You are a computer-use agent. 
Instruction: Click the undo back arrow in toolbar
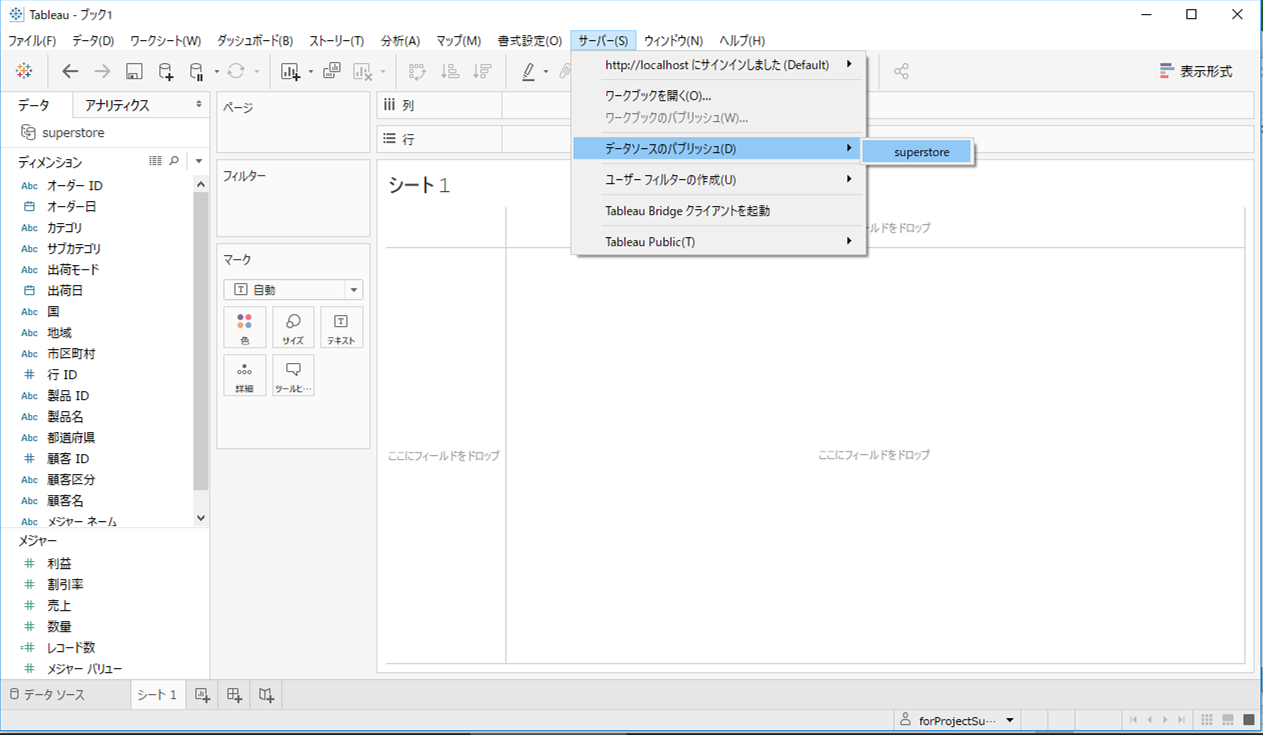(x=70, y=71)
